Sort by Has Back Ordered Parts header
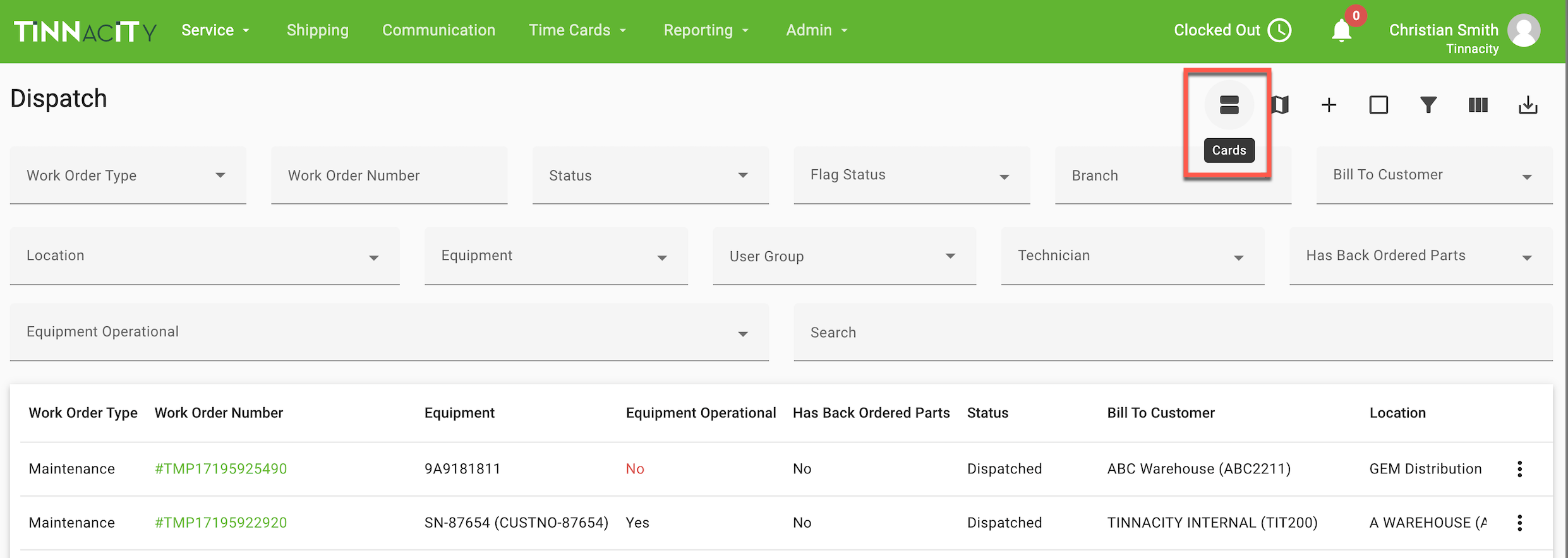Viewport: 1568px width, 558px height. (871, 413)
